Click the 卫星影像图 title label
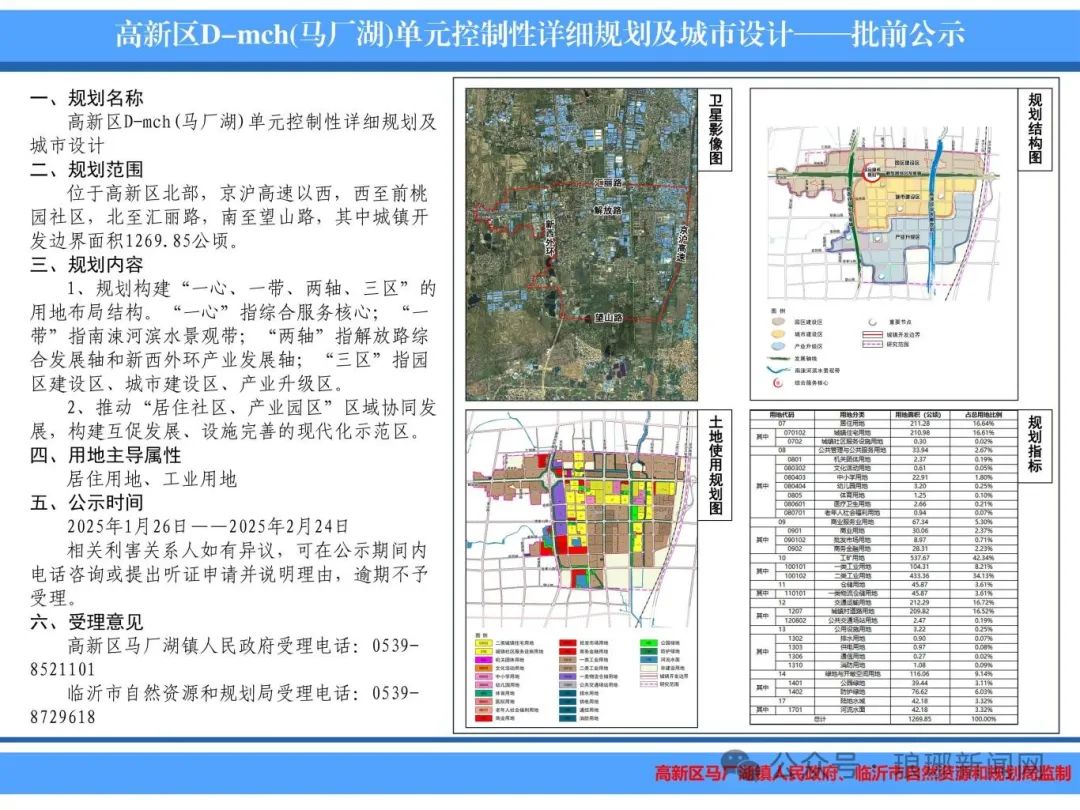This screenshot has height=810, width=1080. (x=716, y=131)
